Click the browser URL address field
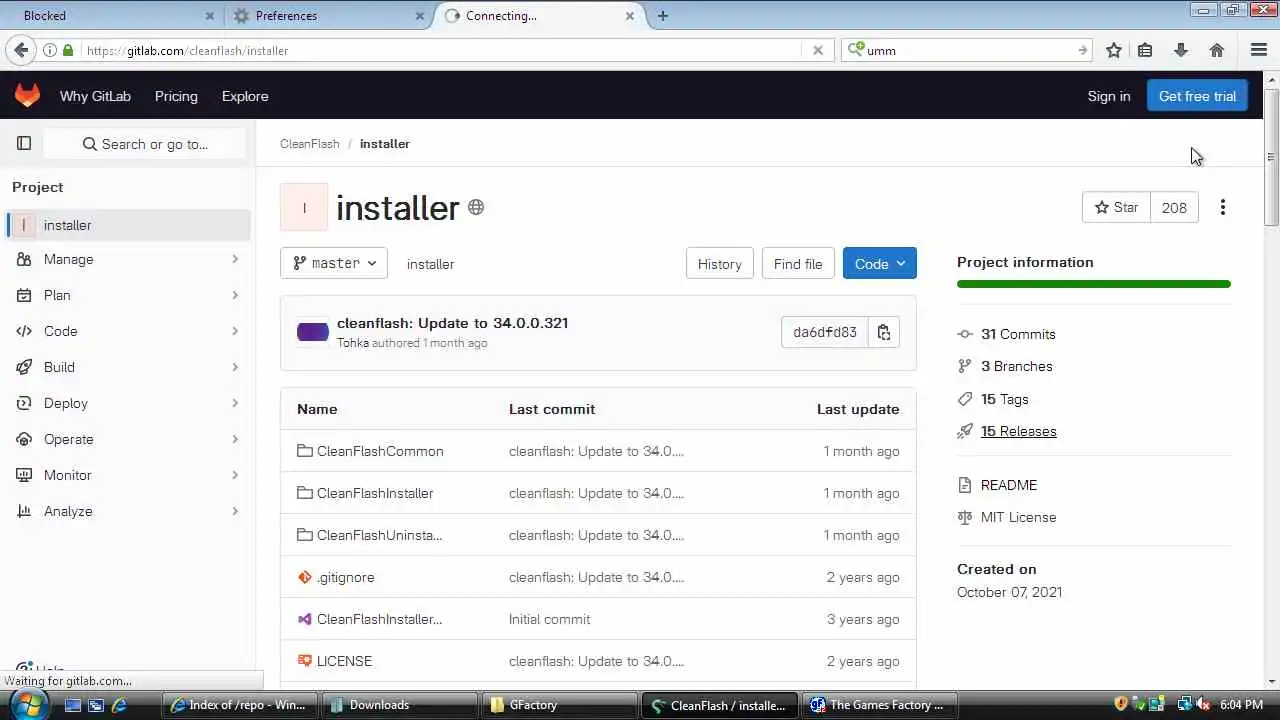 pos(440,50)
